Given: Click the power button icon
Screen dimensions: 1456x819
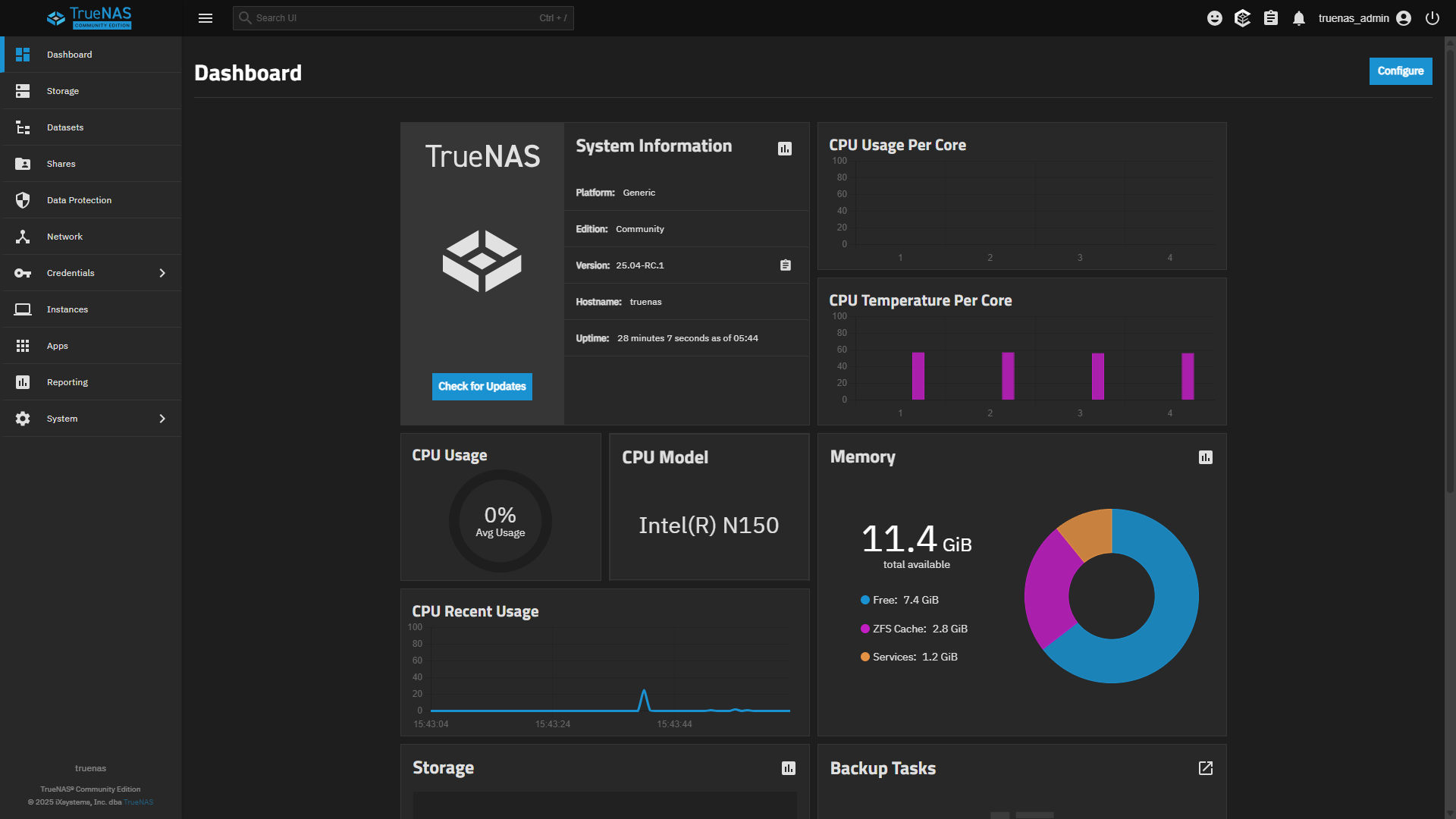Looking at the screenshot, I should (x=1432, y=18).
